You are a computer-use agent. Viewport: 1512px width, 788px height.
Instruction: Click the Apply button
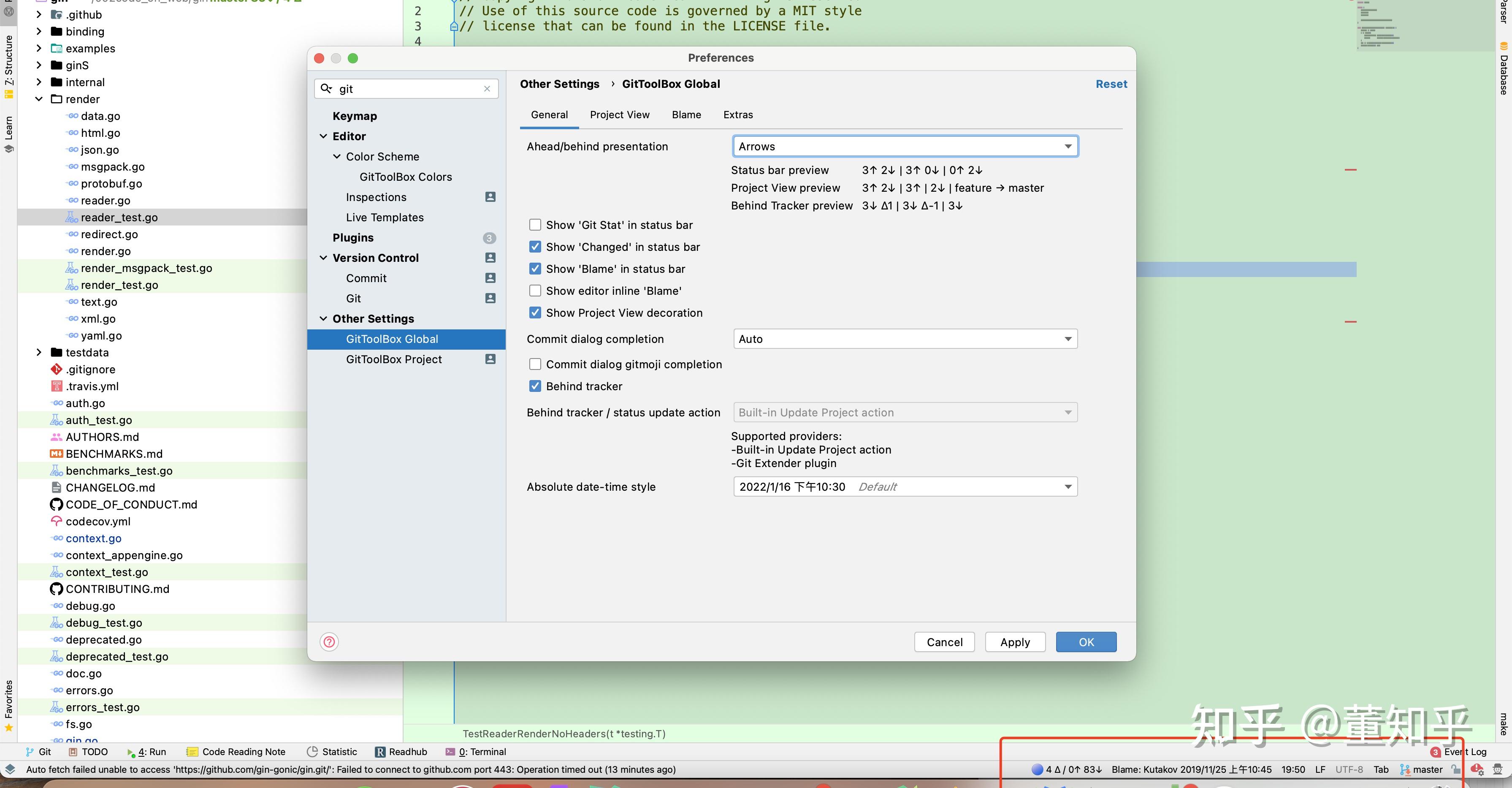(1015, 642)
